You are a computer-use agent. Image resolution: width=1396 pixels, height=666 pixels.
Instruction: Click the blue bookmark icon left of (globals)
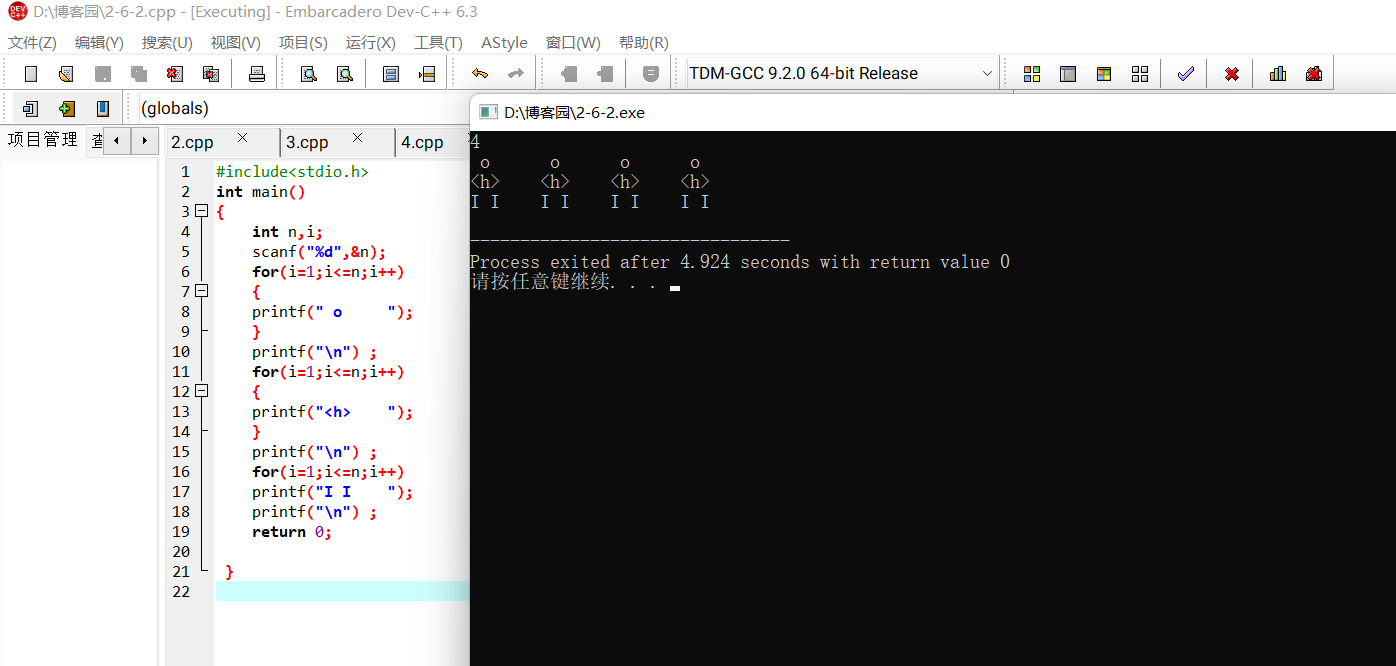pos(103,109)
